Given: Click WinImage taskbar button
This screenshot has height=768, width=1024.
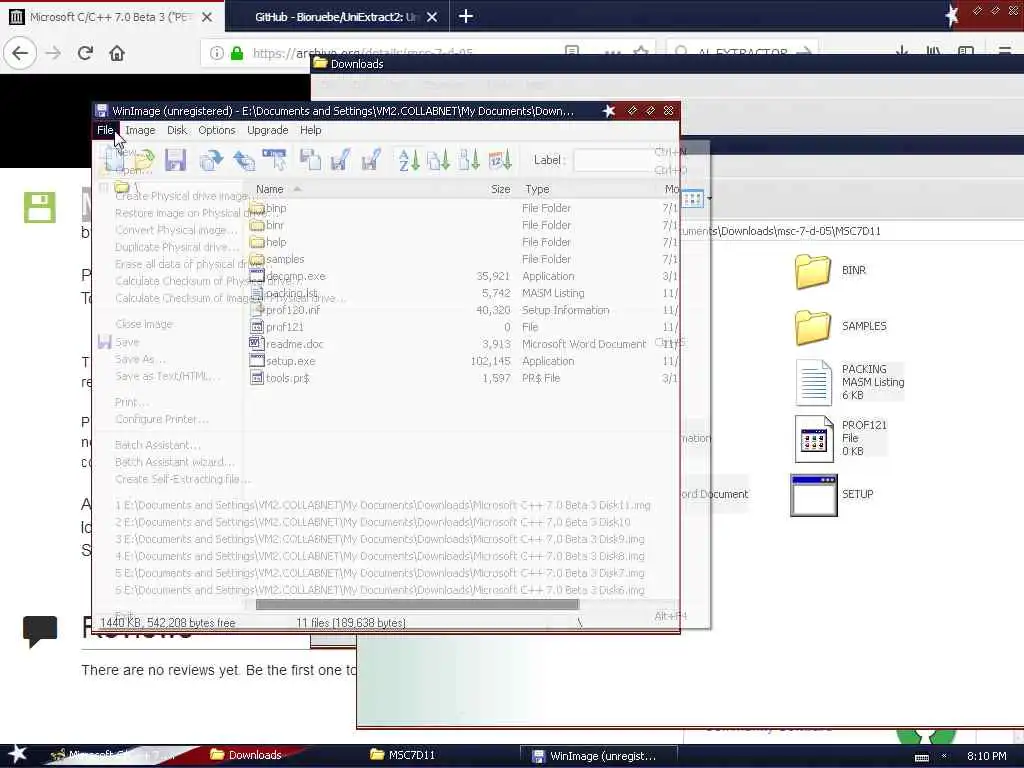Looking at the screenshot, I should pos(598,756).
